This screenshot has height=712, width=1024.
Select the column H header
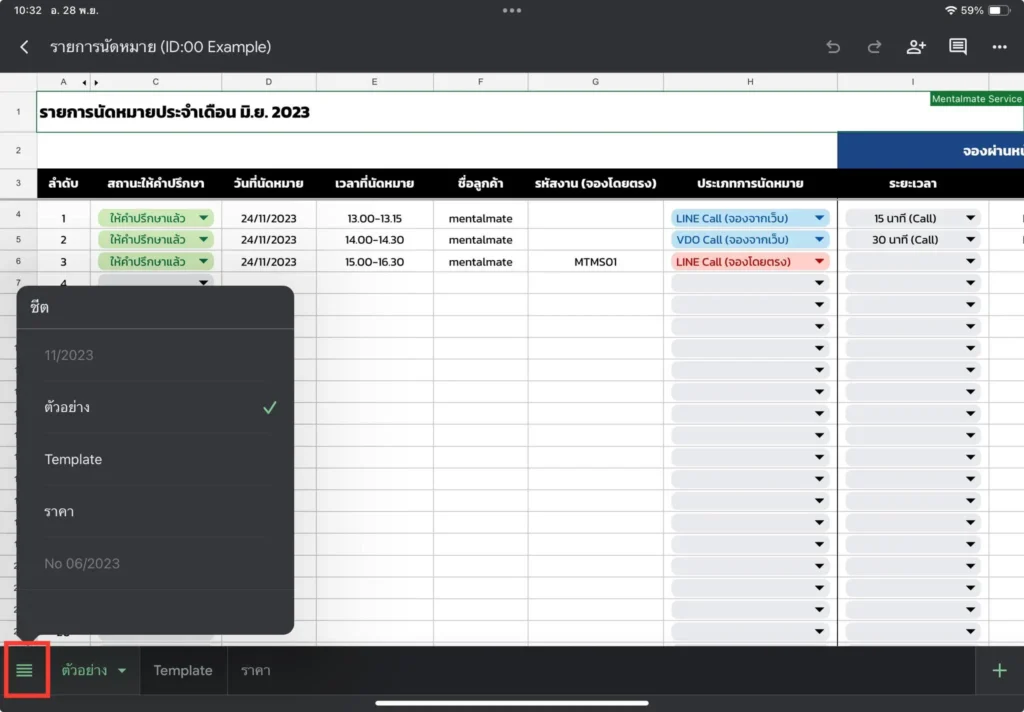click(x=750, y=82)
